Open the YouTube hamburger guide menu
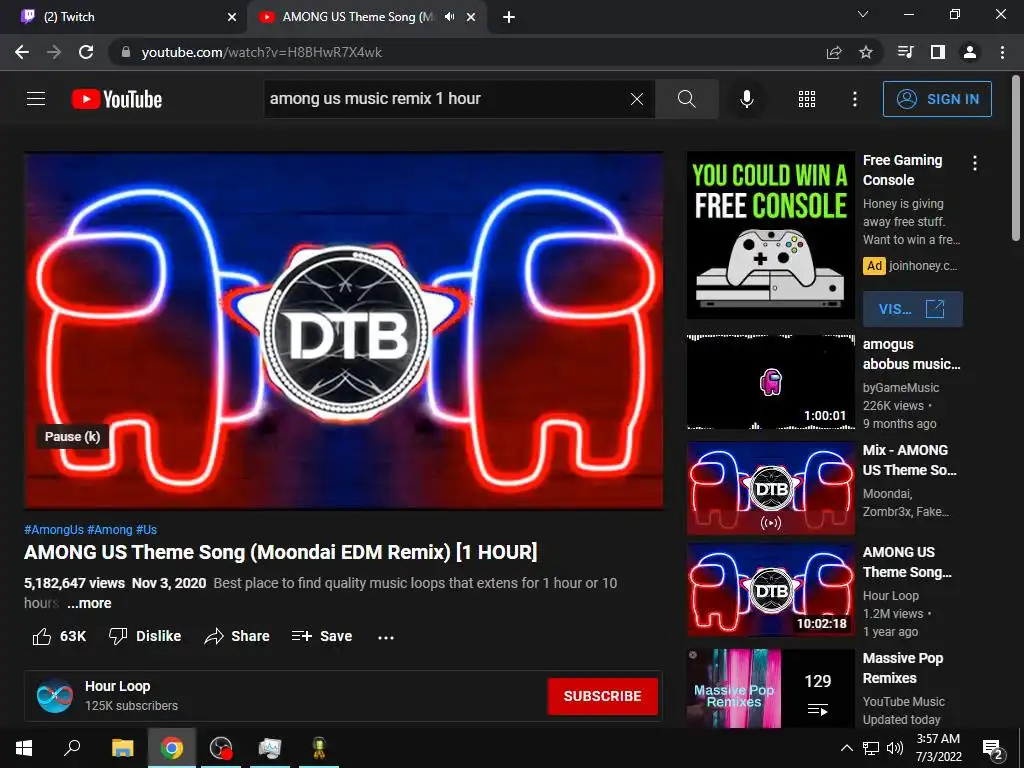The image size is (1024, 768). [x=36, y=99]
